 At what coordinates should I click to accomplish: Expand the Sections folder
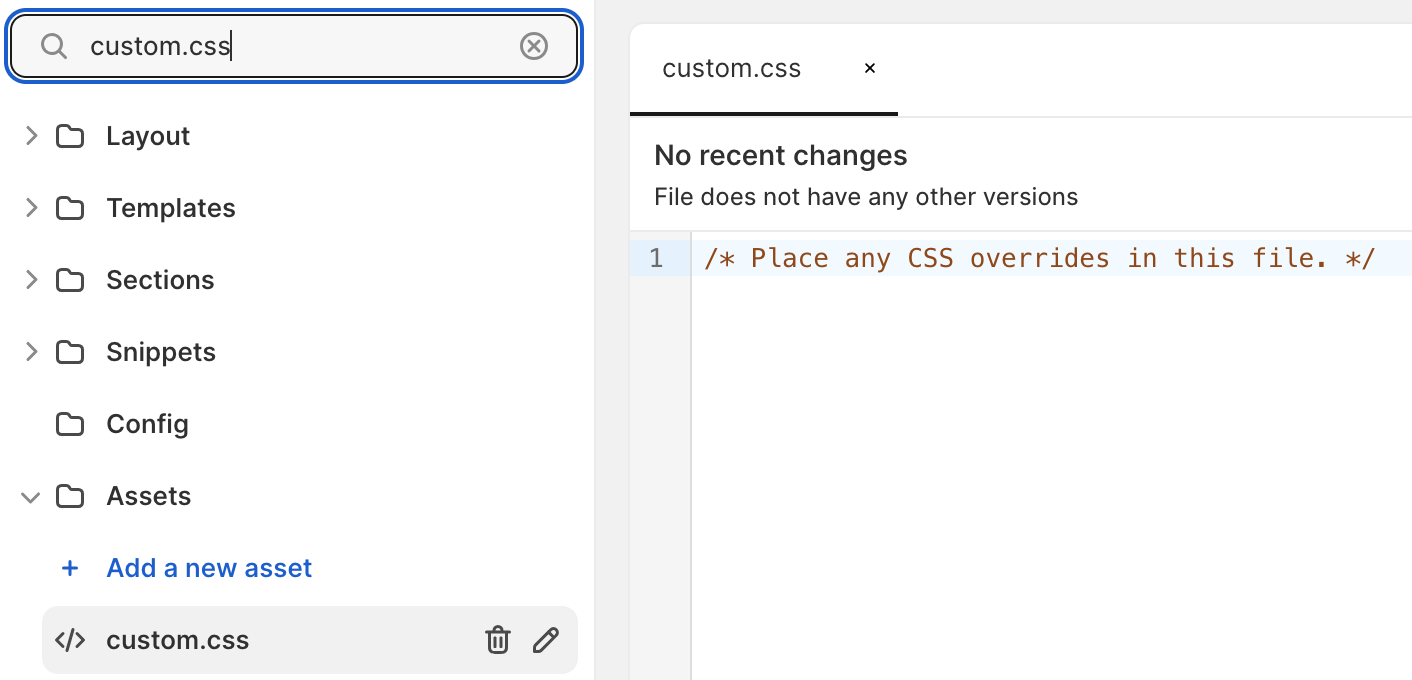(31, 280)
